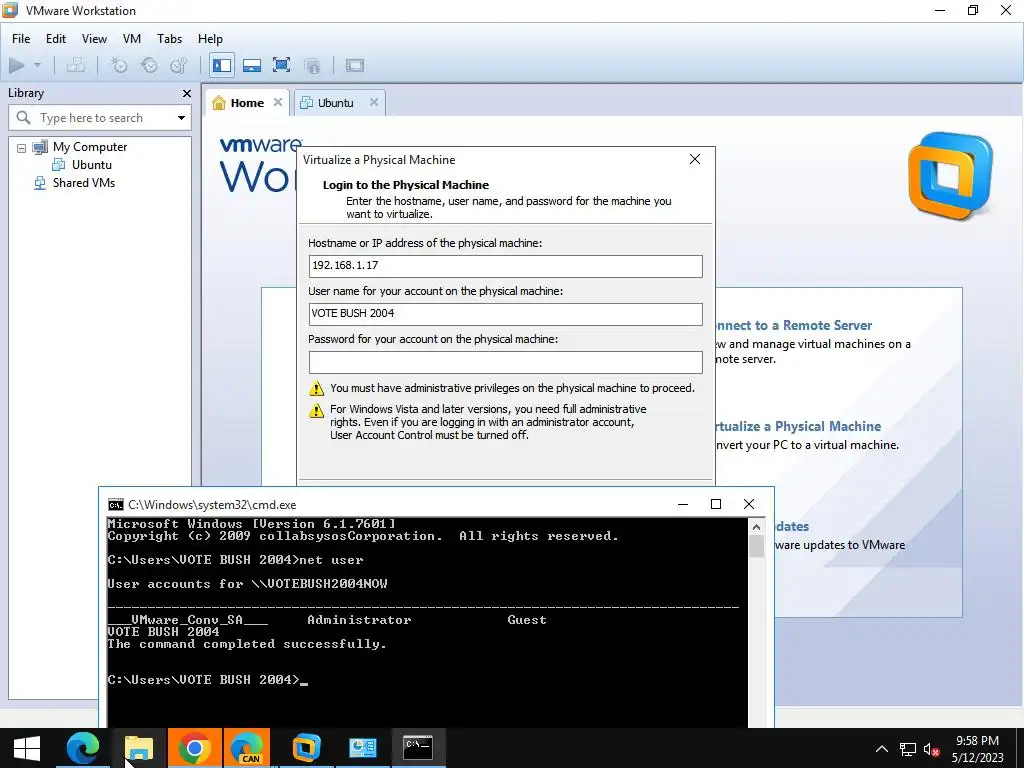Close the cmd.exe window
The image size is (1024, 768).
(749, 504)
